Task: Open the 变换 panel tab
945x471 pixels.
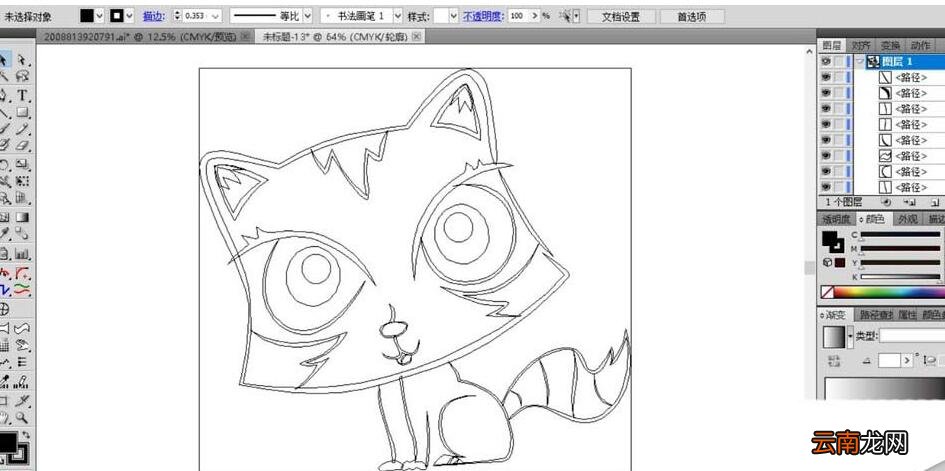Action: tap(891, 46)
